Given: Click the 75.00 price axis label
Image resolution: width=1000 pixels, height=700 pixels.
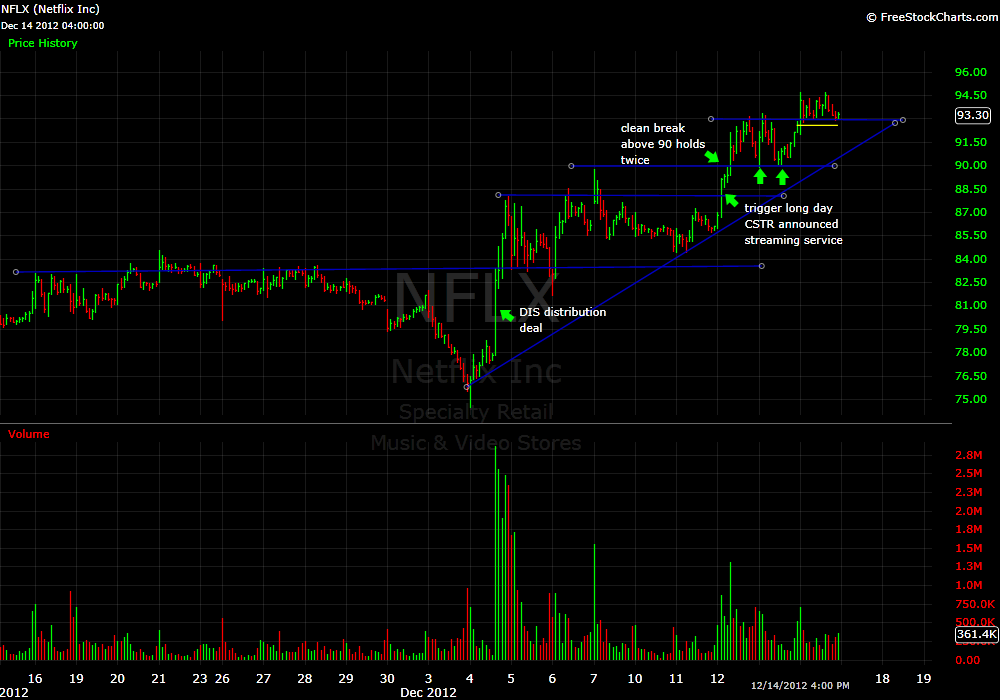Looking at the screenshot, I should (x=970, y=399).
